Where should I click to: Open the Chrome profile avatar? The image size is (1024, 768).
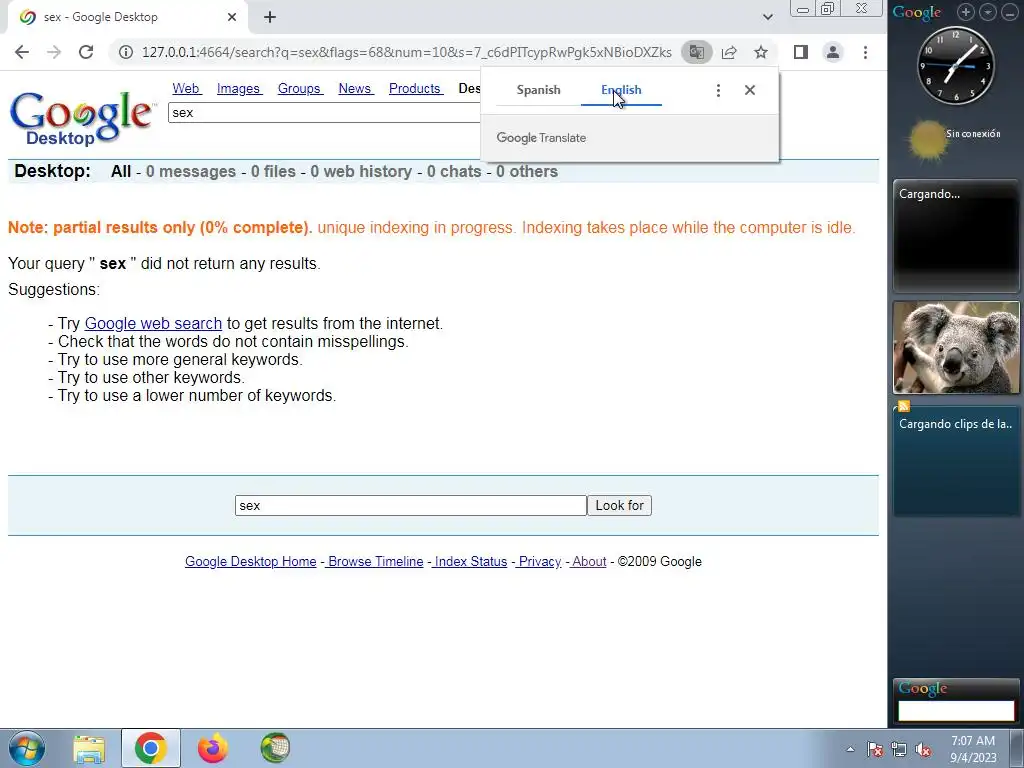(833, 52)
